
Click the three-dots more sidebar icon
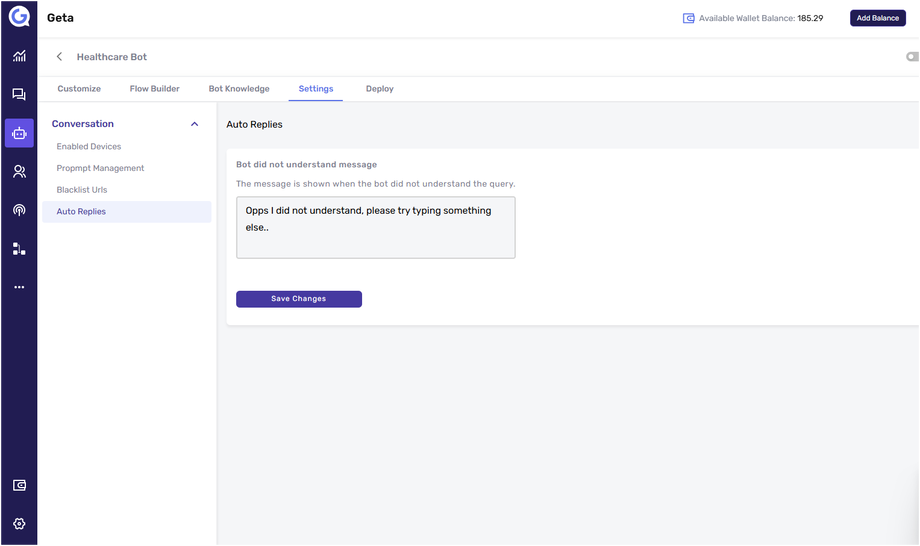pyautogui.click(x=19, y=287)
